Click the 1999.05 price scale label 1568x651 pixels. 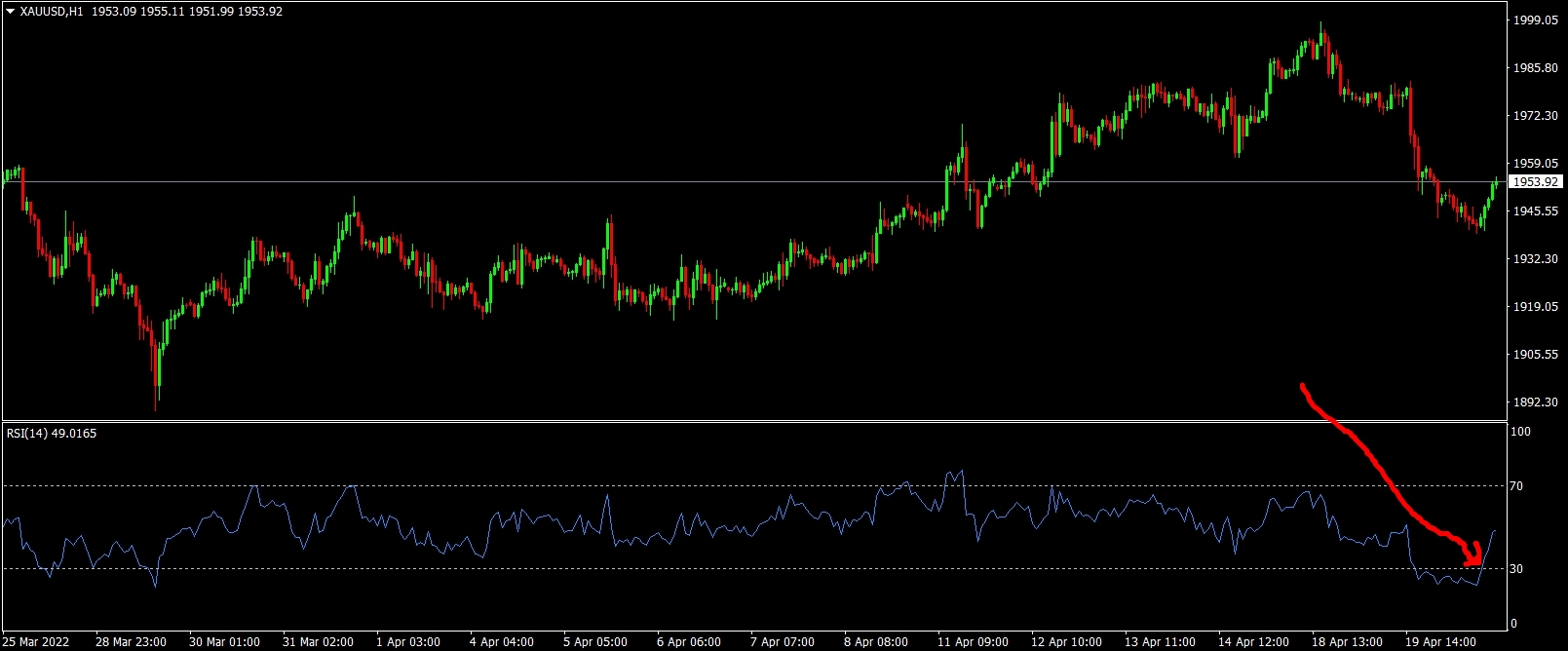click(1535, 19)
